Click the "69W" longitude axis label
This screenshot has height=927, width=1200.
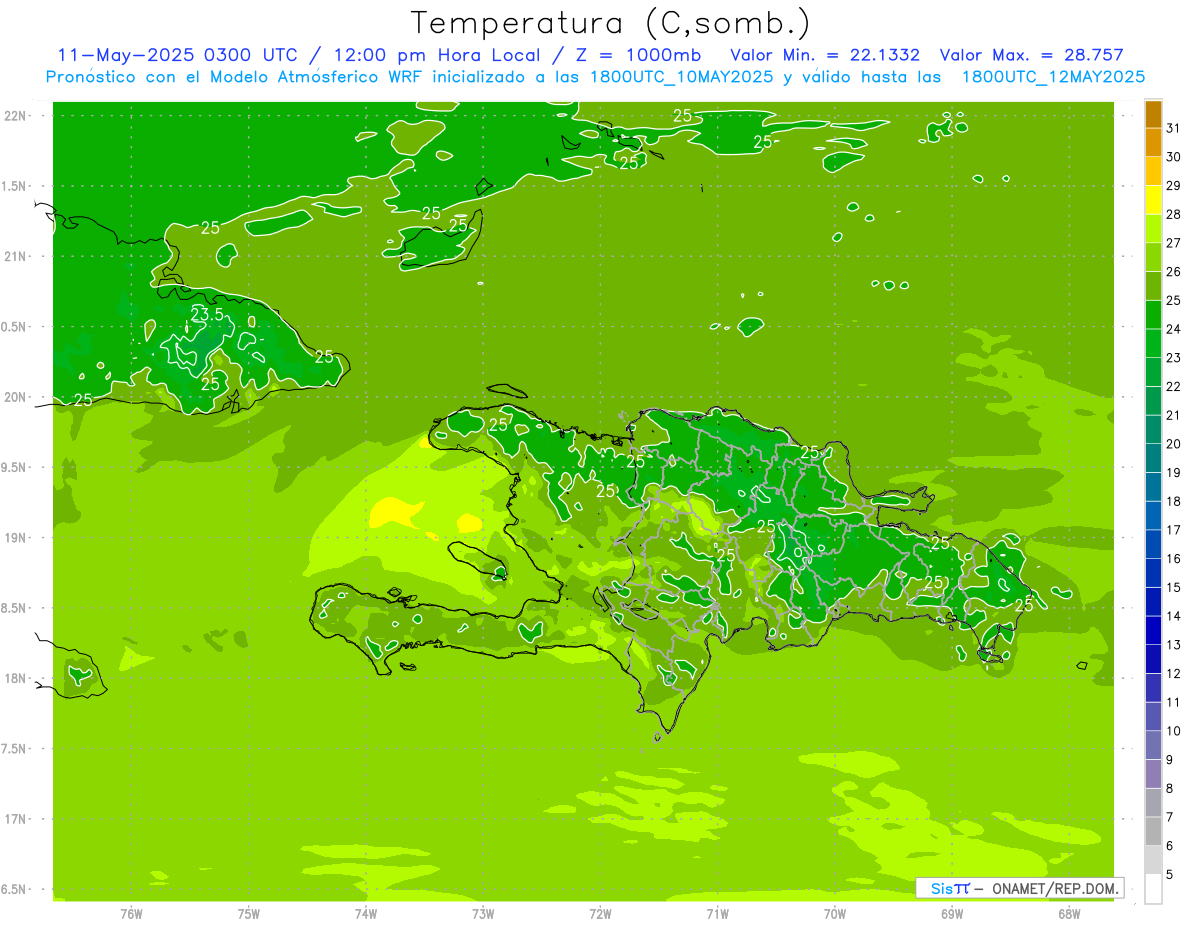952,914
